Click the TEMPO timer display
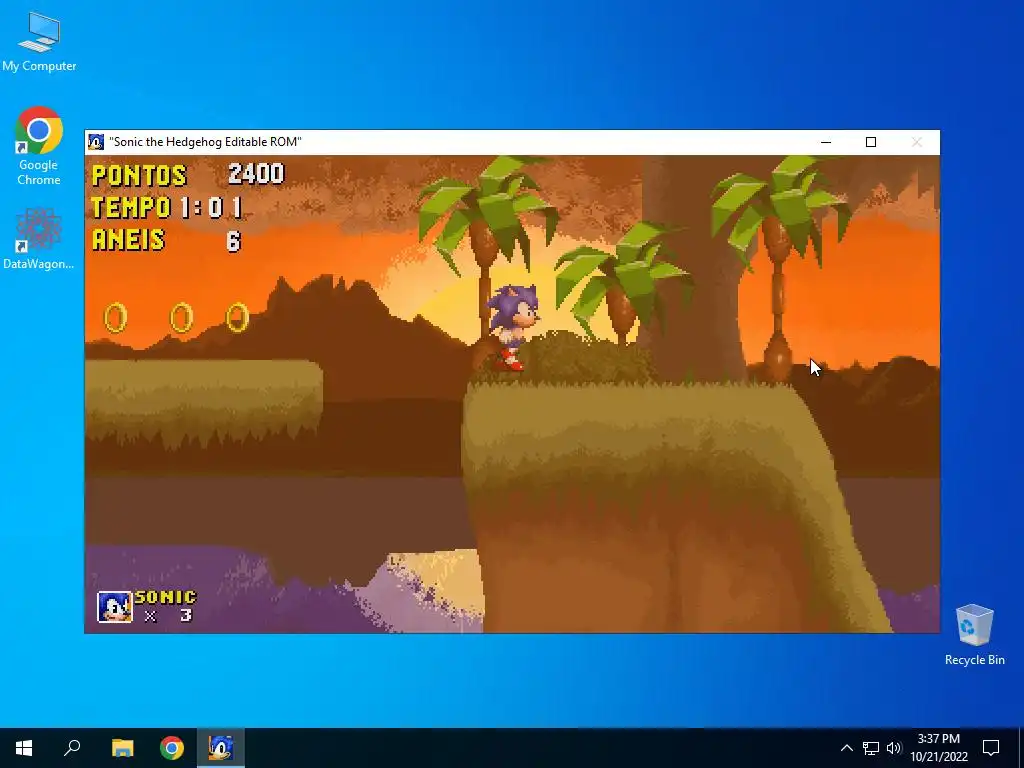The width and height of the screenshot is (1024, 768). 167,208
